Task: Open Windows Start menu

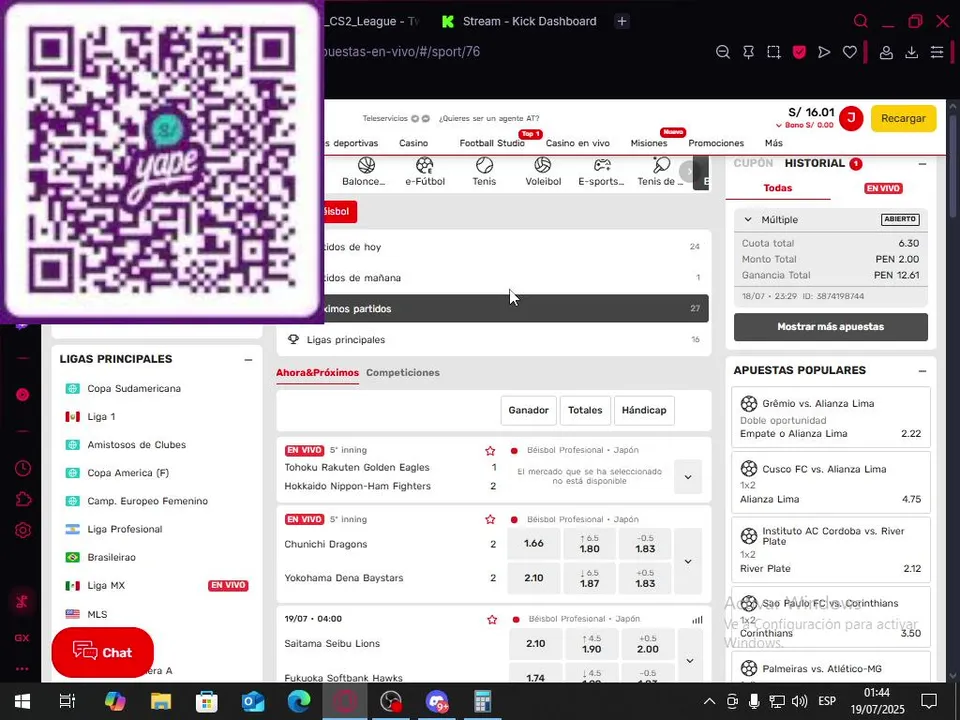Action: [x=22, y=701]
